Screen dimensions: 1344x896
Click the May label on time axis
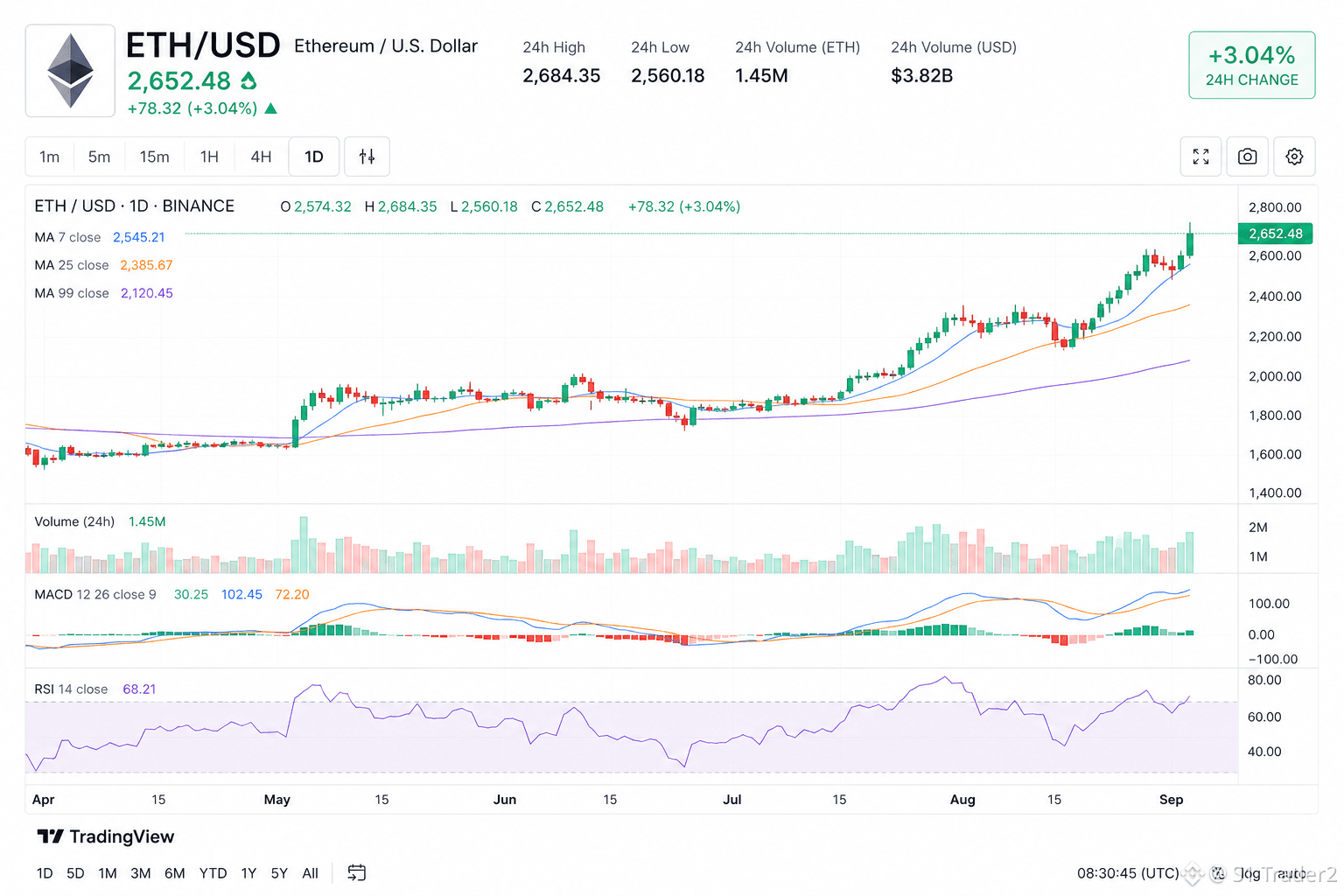(277, 800)
